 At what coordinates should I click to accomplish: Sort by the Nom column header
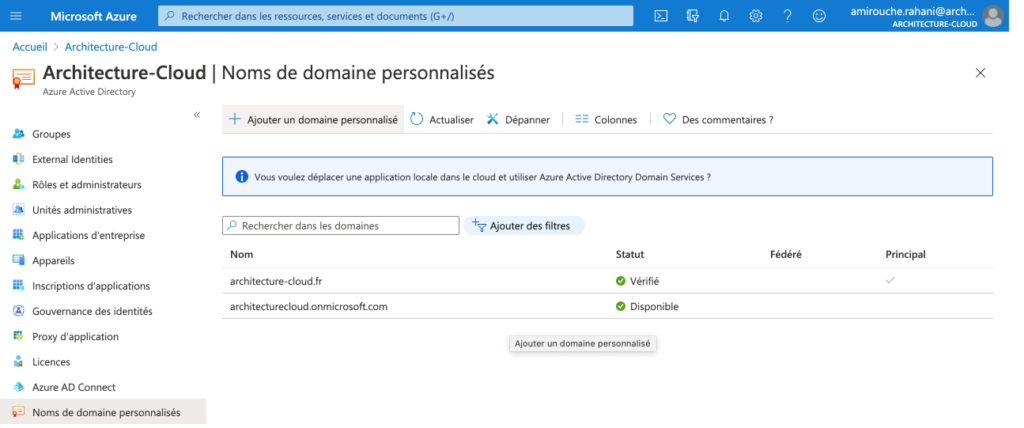[242, 254]
